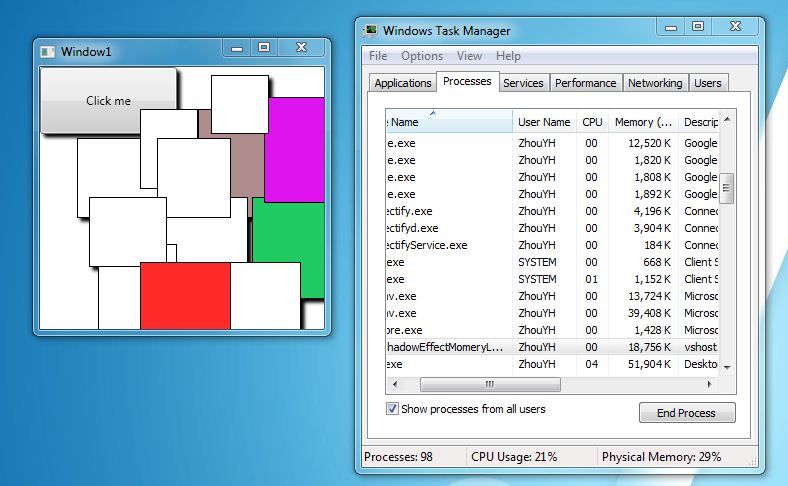Image resolution: width=788 pixels, height=486 pixels.
Task: Select the ore.exe process row
Action: coord(552,330)
